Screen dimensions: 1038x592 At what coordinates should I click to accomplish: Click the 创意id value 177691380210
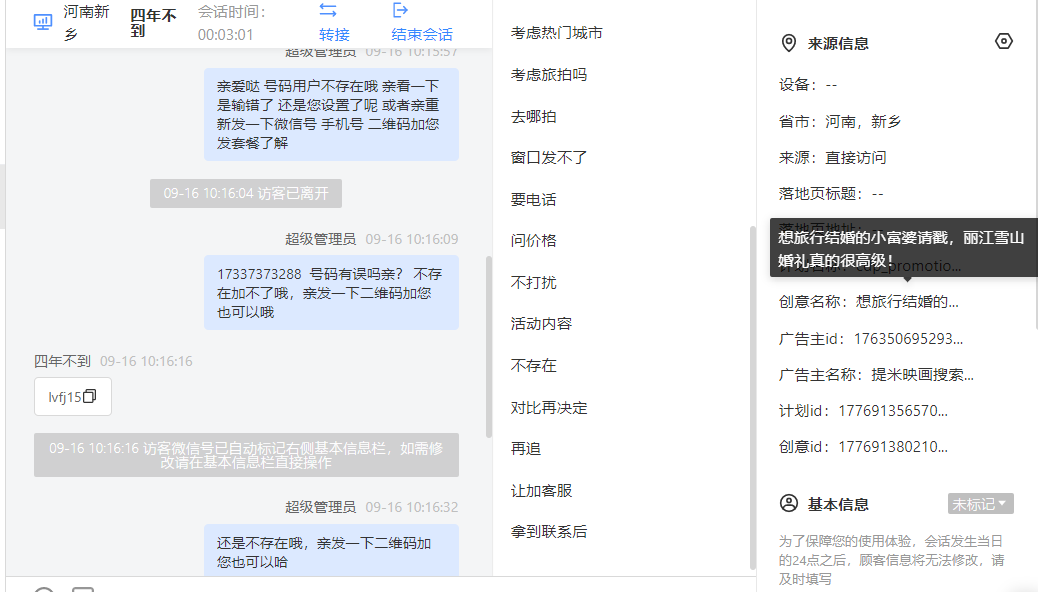click(893, 447)
